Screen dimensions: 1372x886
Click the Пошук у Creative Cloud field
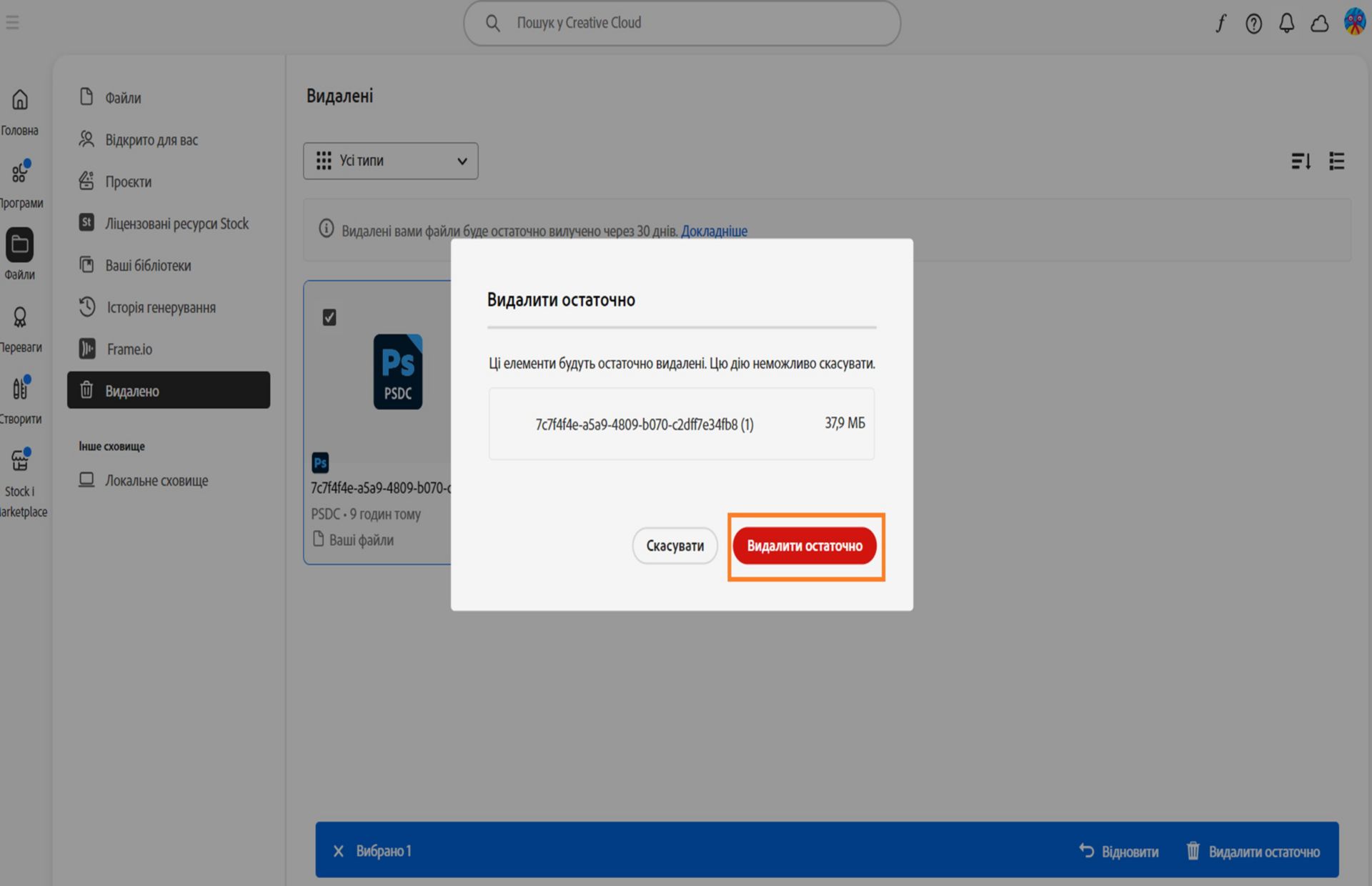[x=682, y=23]
